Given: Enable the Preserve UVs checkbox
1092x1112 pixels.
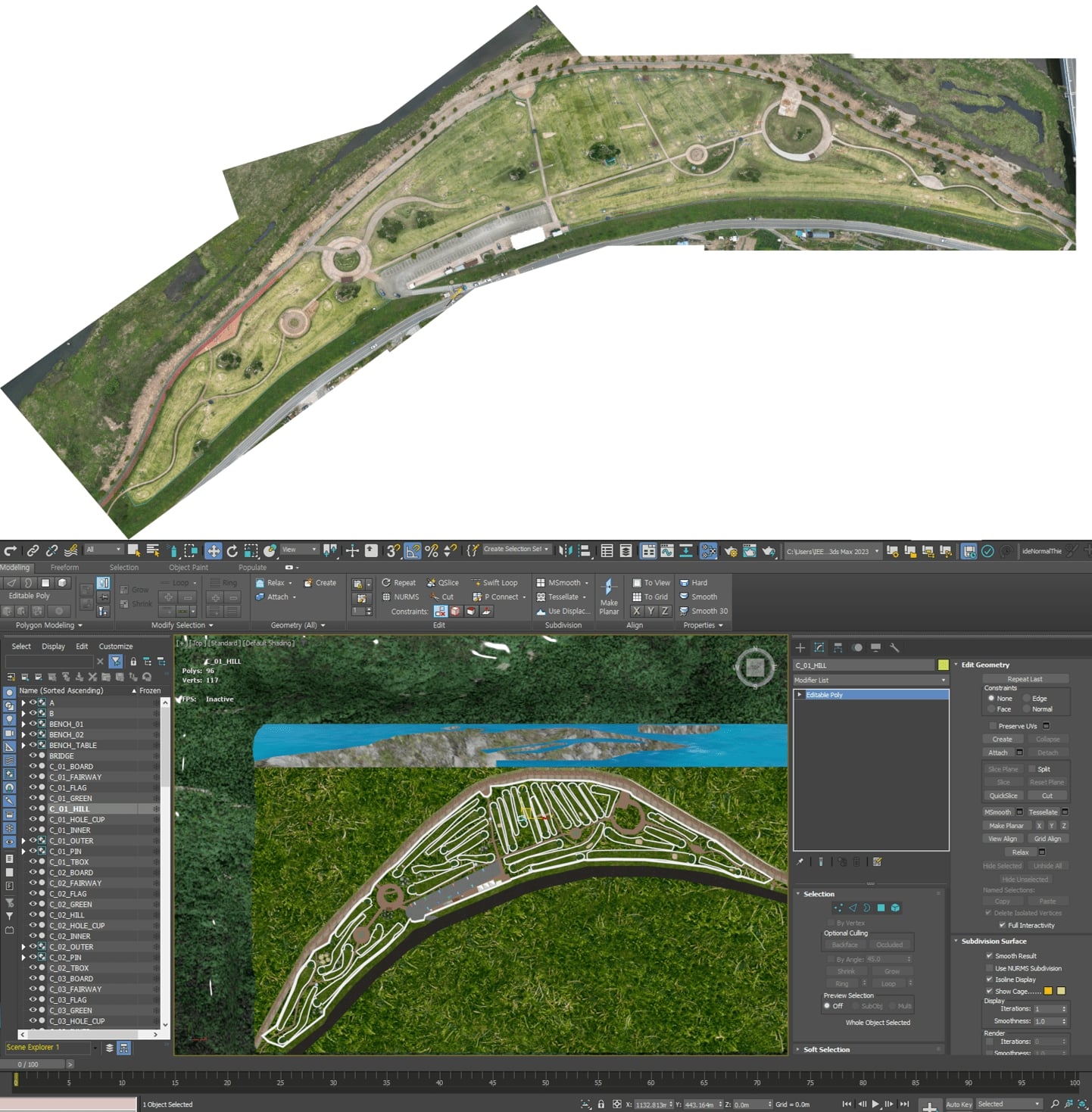Looking at the screenshot, I should tap(993, 726).
